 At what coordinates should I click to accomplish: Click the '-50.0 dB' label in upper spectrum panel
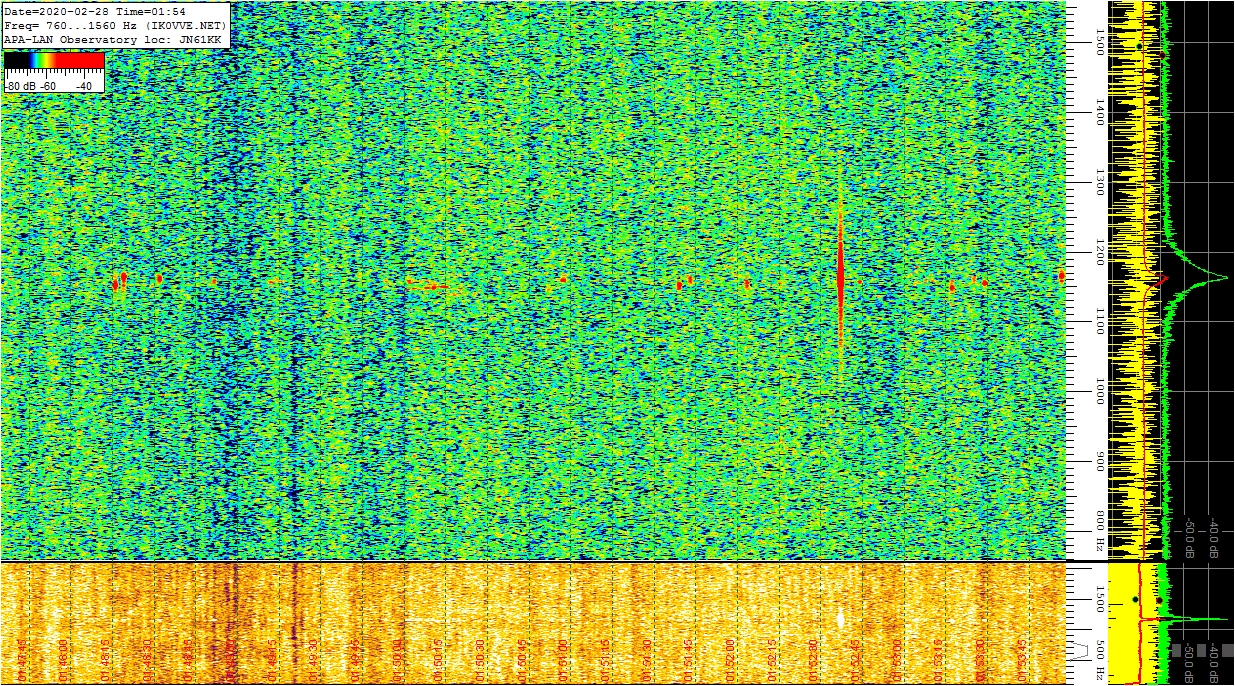point(1190,537)
